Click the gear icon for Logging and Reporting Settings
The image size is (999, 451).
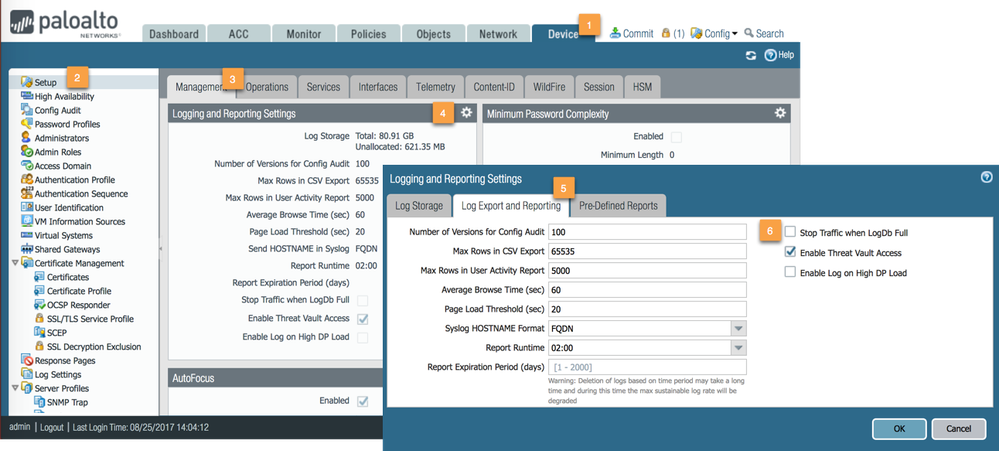click(x=465, y=113)
